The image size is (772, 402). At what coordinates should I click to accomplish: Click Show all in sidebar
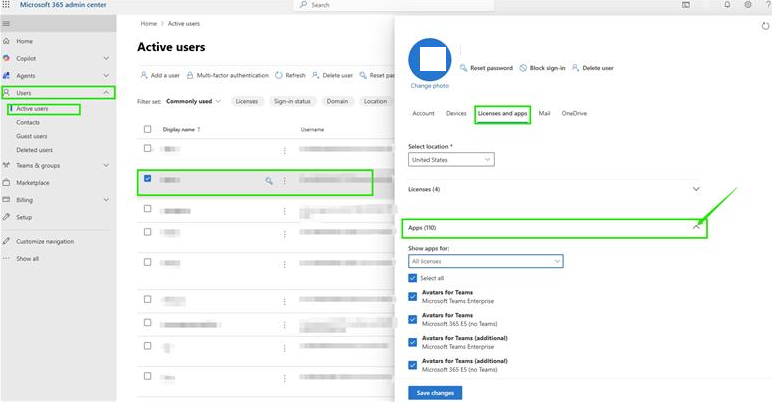(x=28, y=259)
